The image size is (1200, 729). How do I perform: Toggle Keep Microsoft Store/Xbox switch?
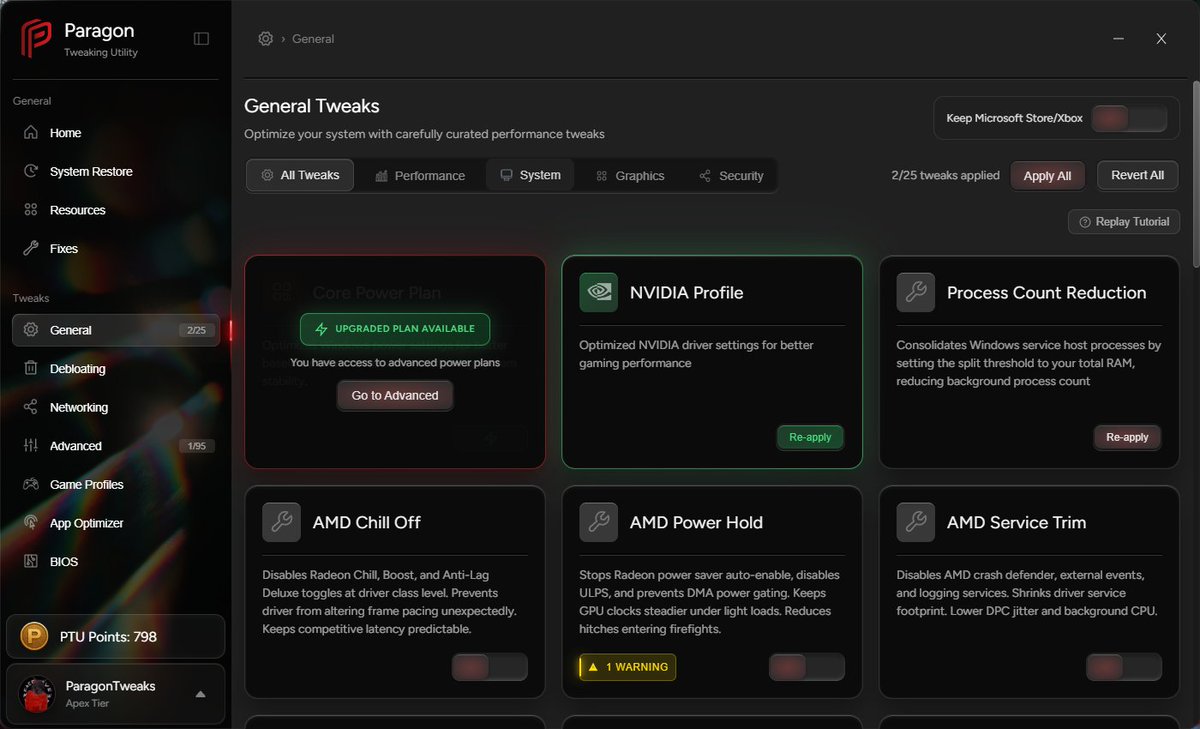pyautogui.click(x=1129, y=118)
